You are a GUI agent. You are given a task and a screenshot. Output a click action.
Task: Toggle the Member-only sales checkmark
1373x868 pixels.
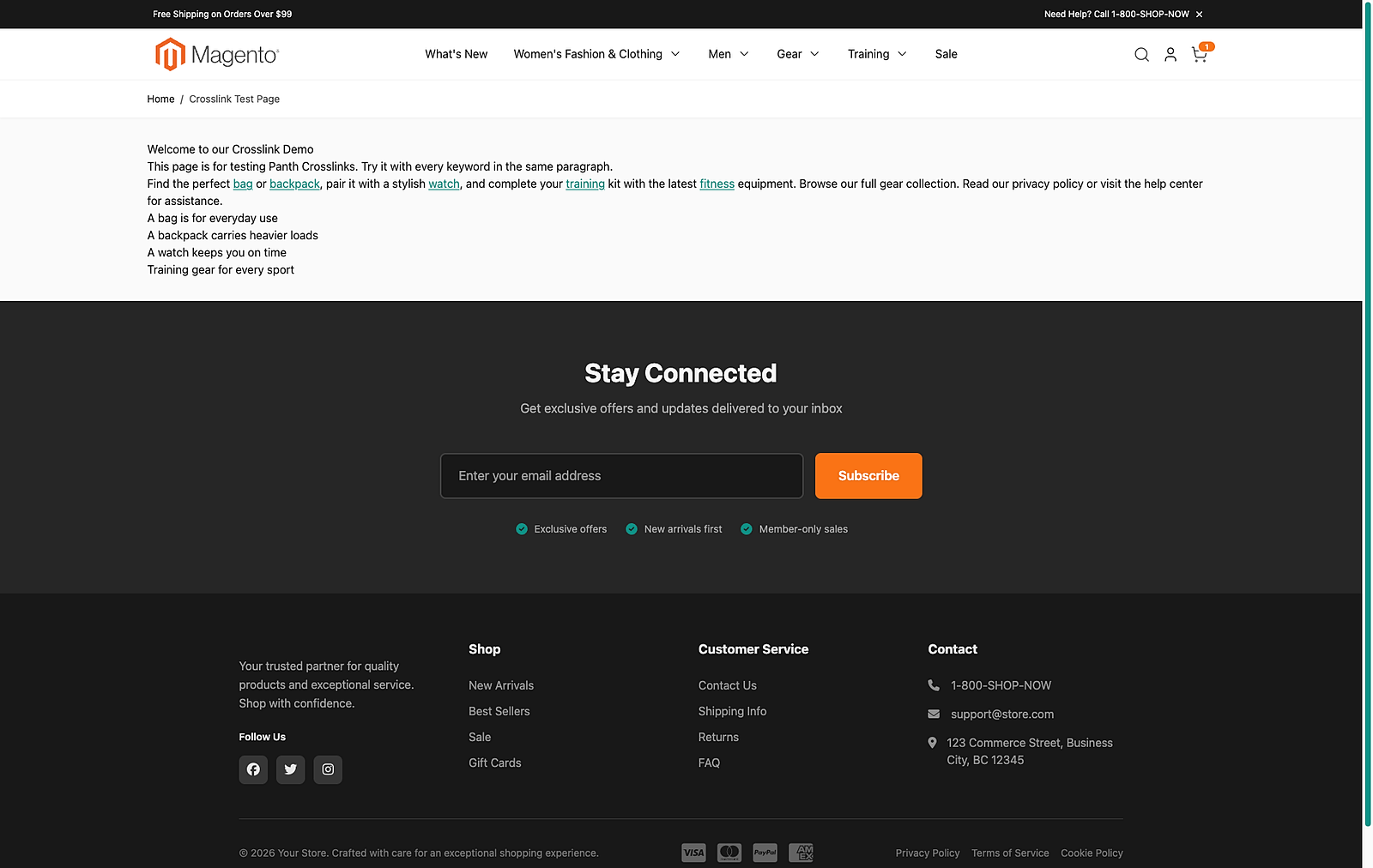coord(746,529)
